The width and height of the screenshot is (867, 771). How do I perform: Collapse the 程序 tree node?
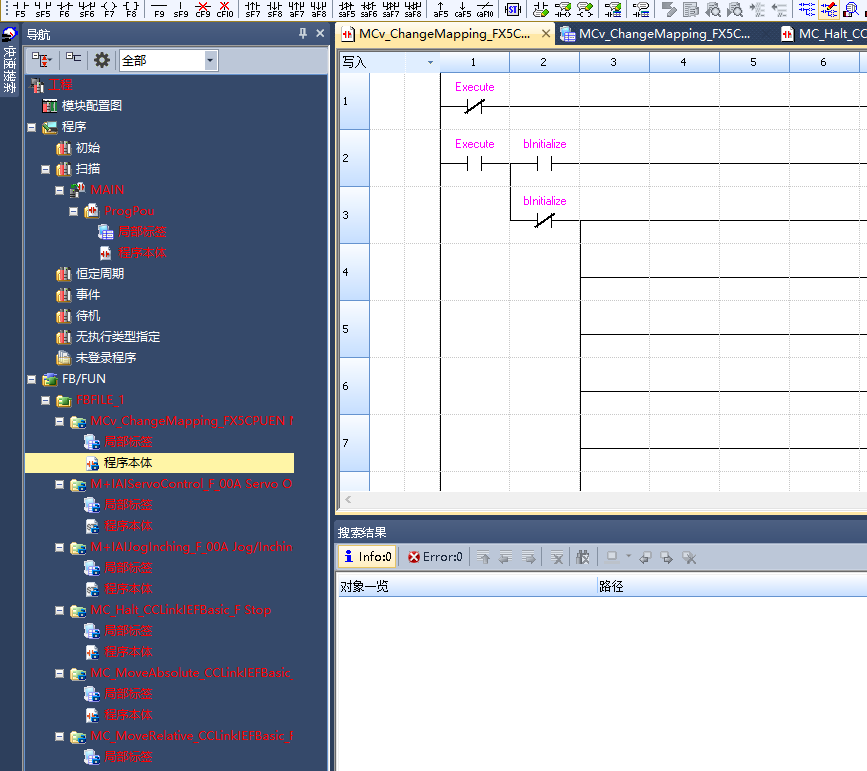pyautogui.click(x=32, y=127)
